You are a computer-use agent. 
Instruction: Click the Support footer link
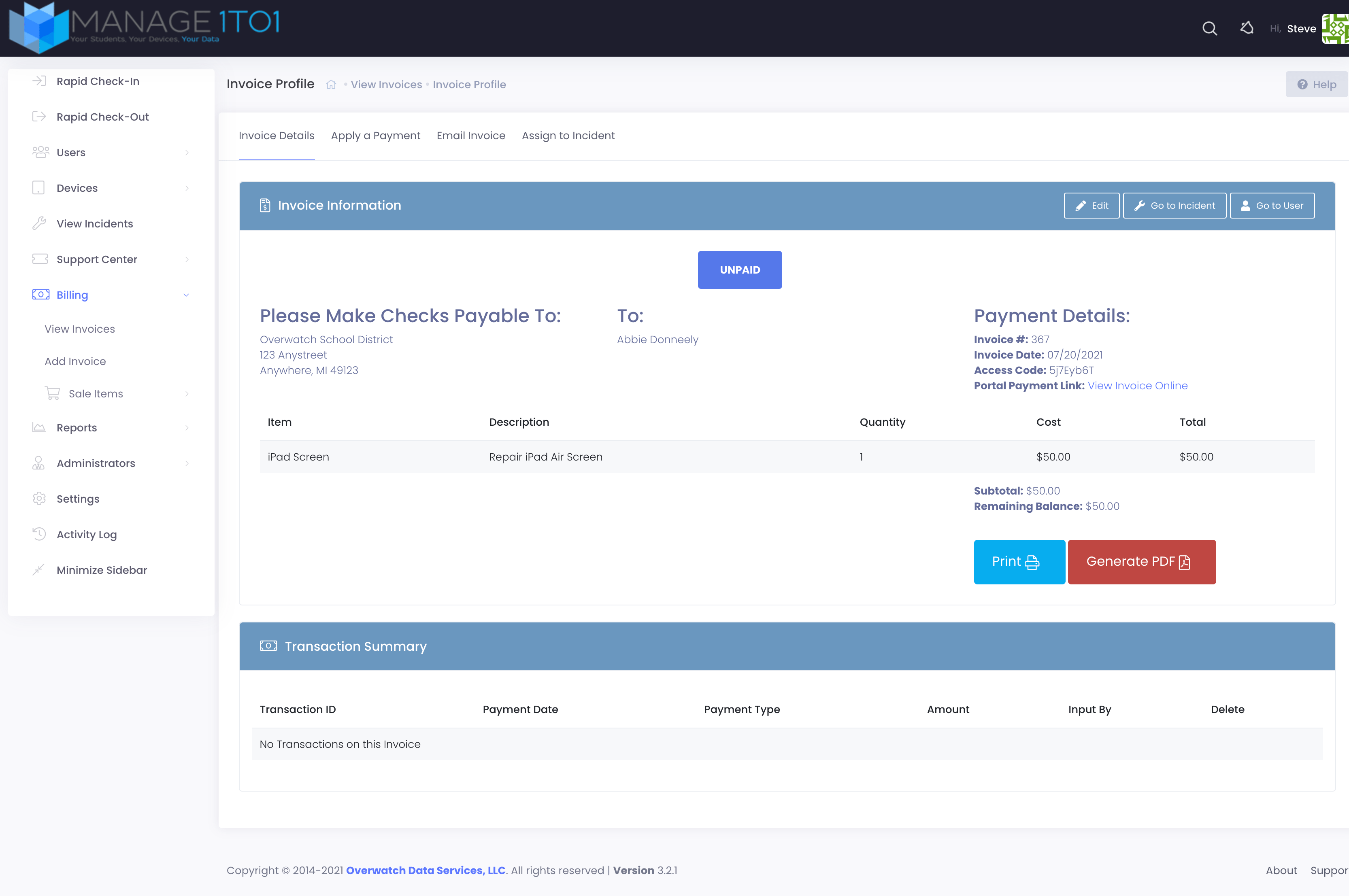[1330, 870]
